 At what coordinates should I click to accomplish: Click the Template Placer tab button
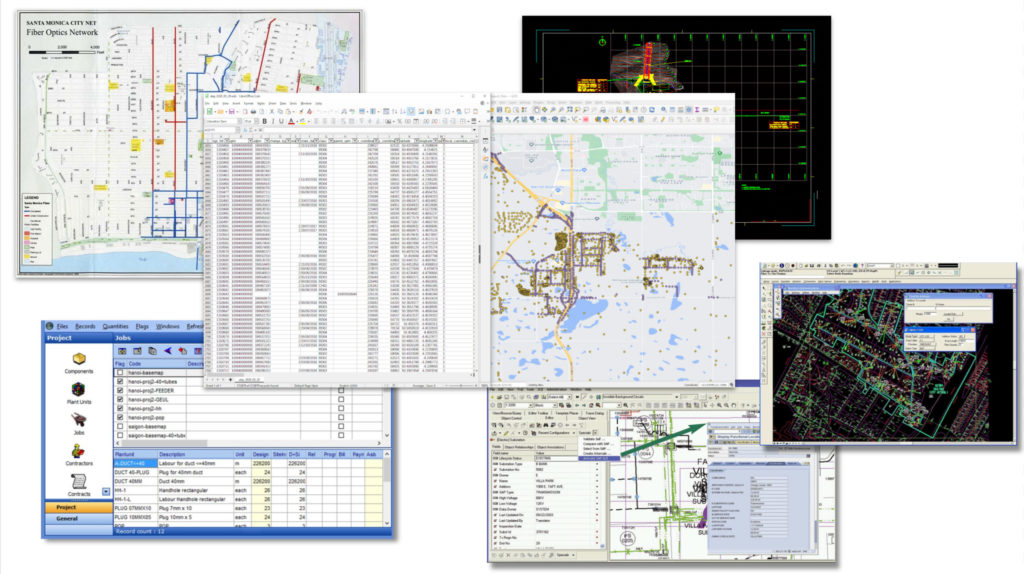[x=567, y=413]
